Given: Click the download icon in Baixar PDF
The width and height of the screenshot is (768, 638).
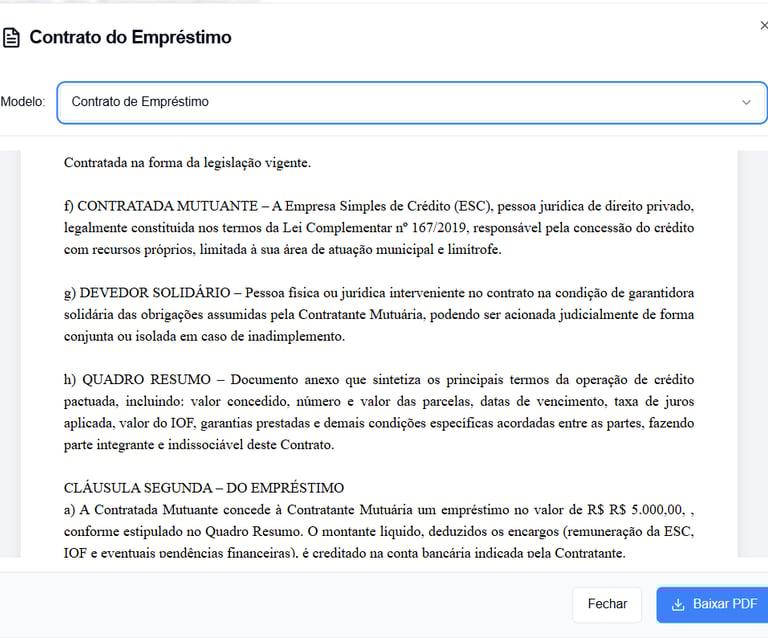Looking at the screenshot, I should pyautogui.click(x=678, y=605).
